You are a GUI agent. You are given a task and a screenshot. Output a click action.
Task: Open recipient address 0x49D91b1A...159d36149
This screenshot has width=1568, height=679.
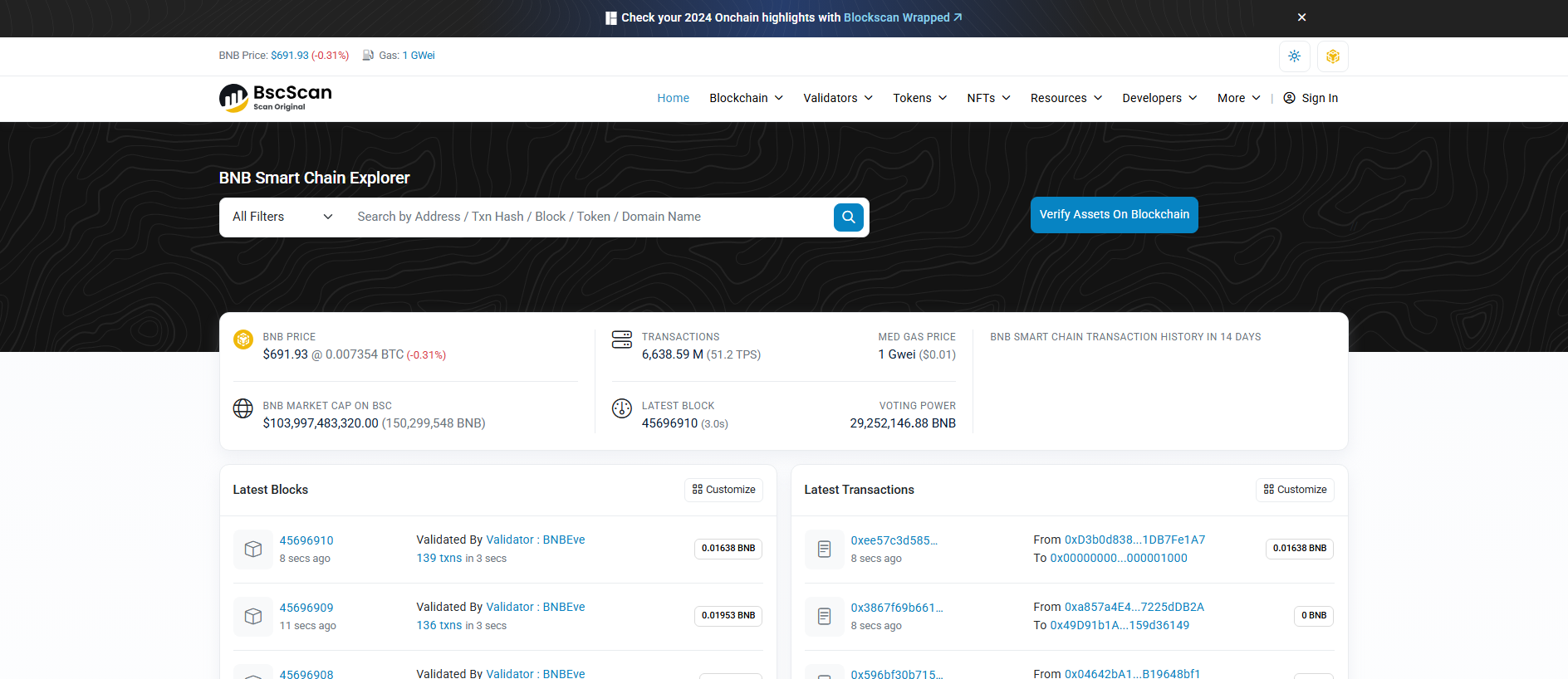point(1120,625)
